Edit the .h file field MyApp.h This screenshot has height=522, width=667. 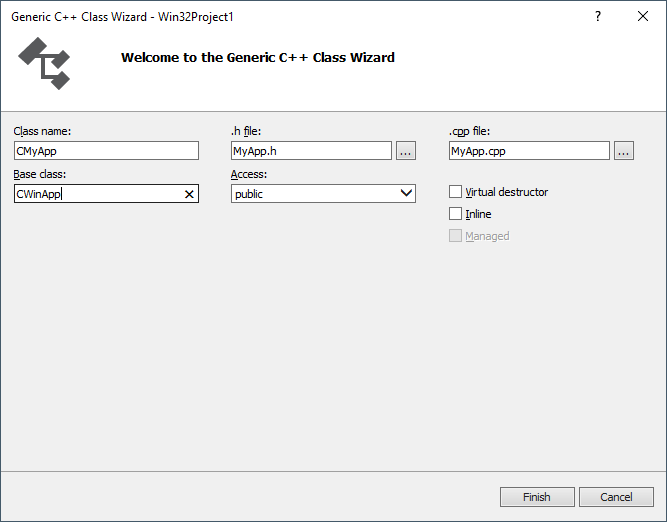tap(311, 151)
